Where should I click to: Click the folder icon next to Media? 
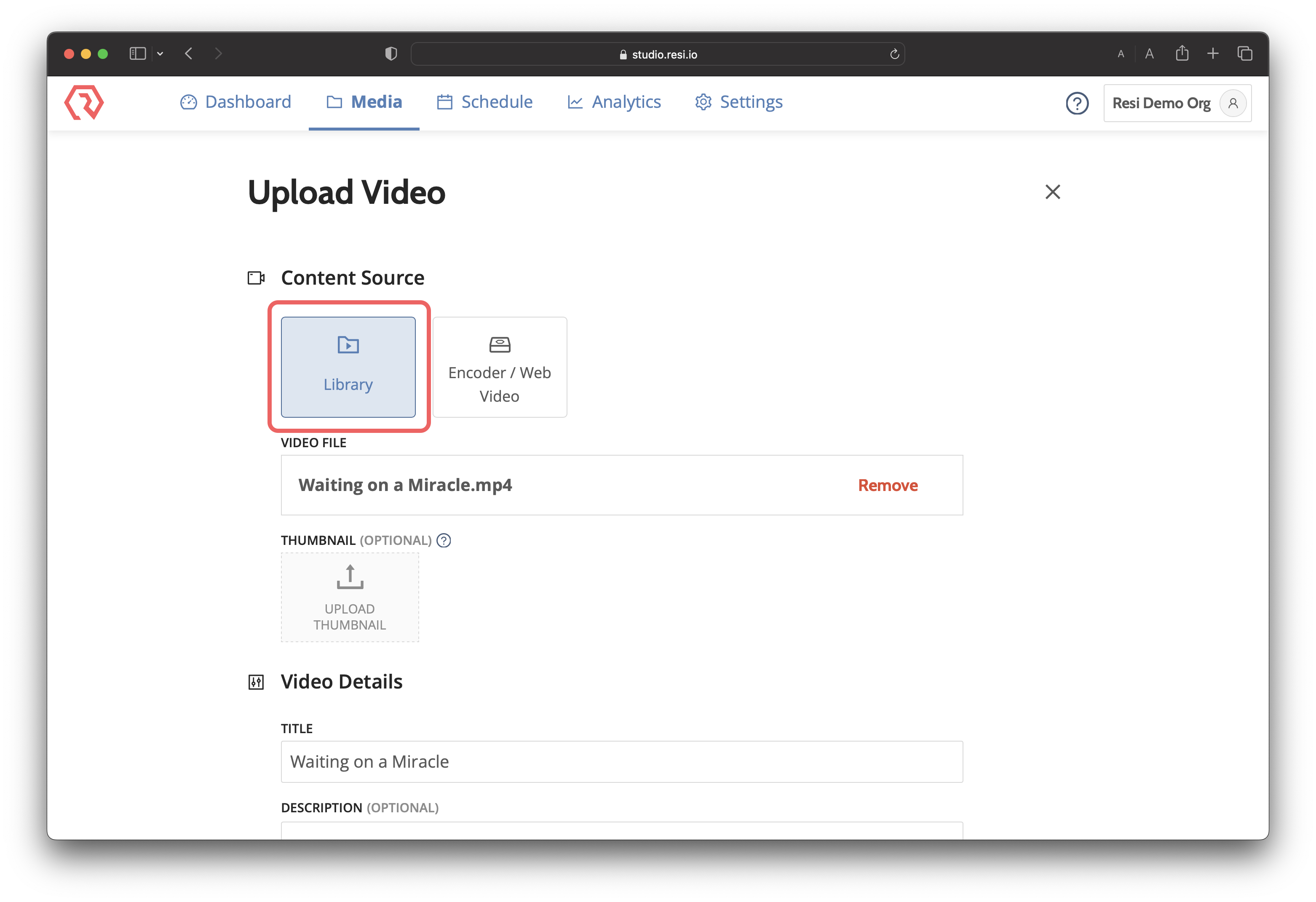(x=334, y=102)
